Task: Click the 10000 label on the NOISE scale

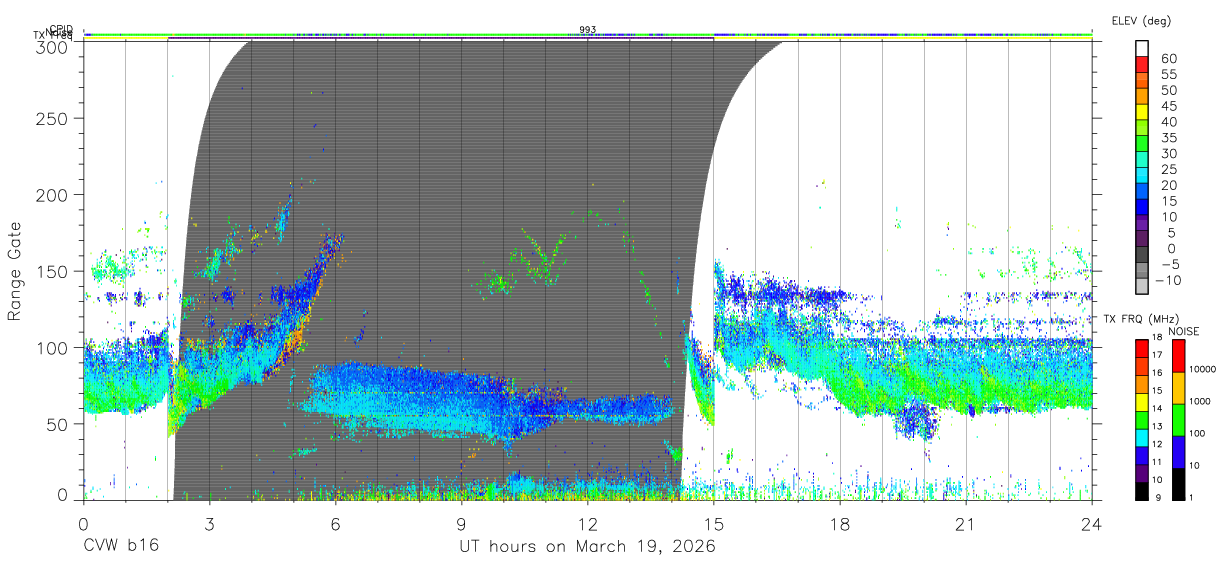Action: [x=1201, y=369]
